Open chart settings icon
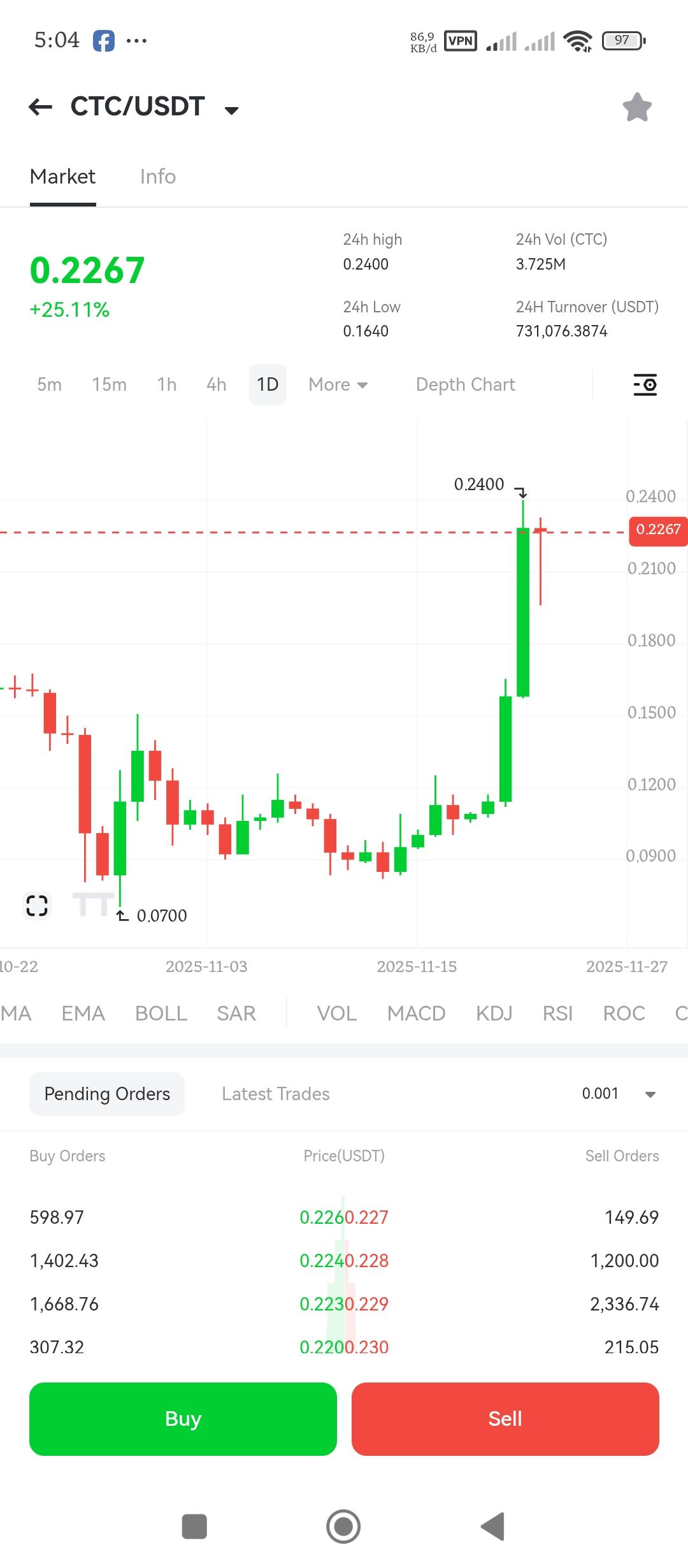688x1568 pixels. 645,384
